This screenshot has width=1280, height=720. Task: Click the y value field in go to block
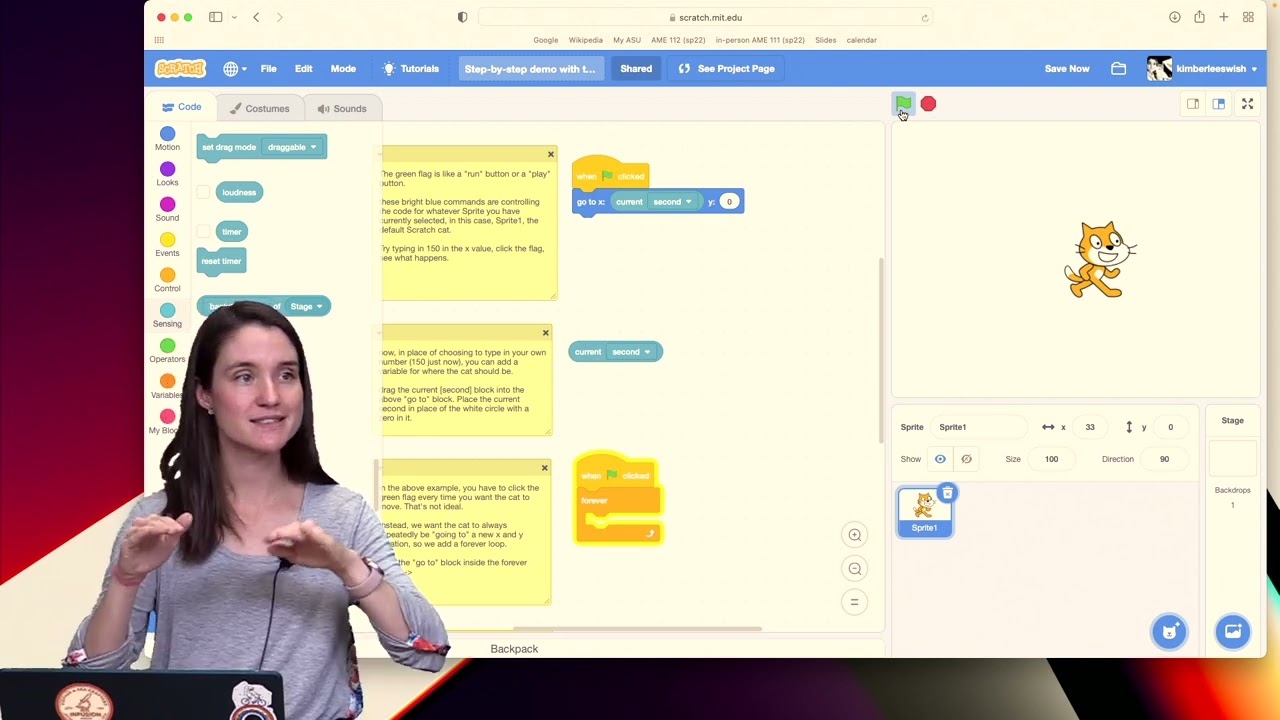point(729,202)
